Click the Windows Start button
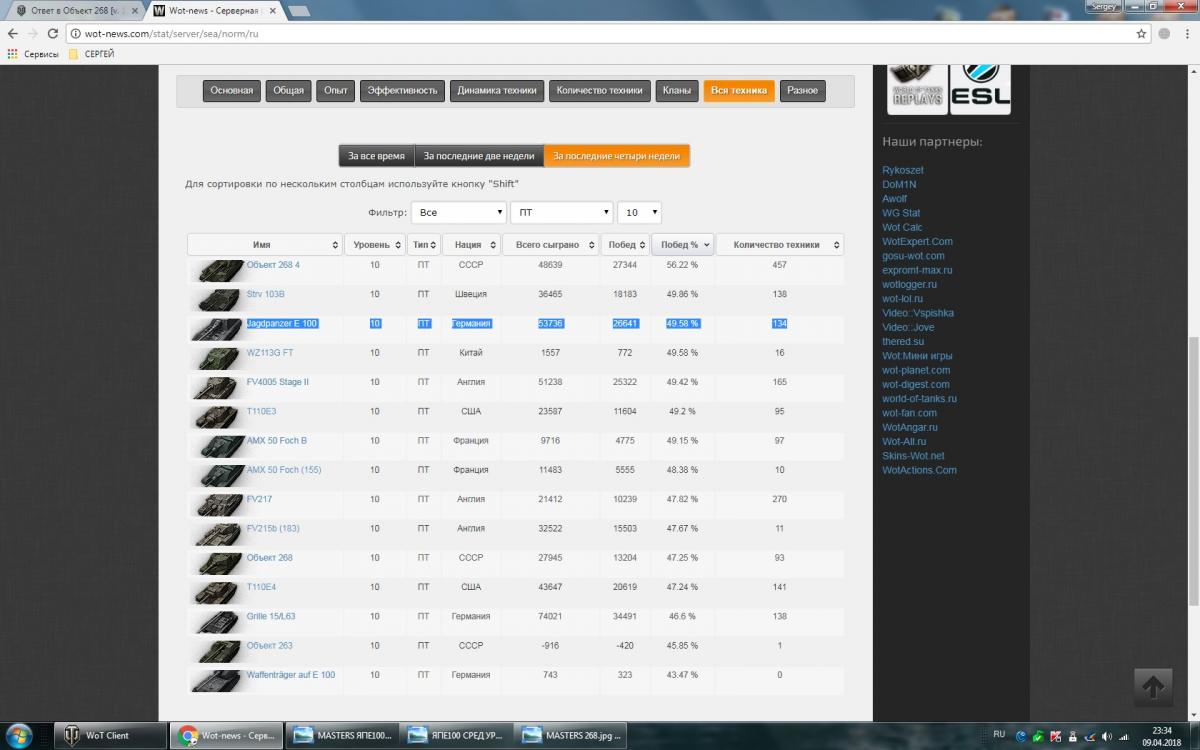Image resolution: width=1200 pixels, height=750 pixels. 19,736
